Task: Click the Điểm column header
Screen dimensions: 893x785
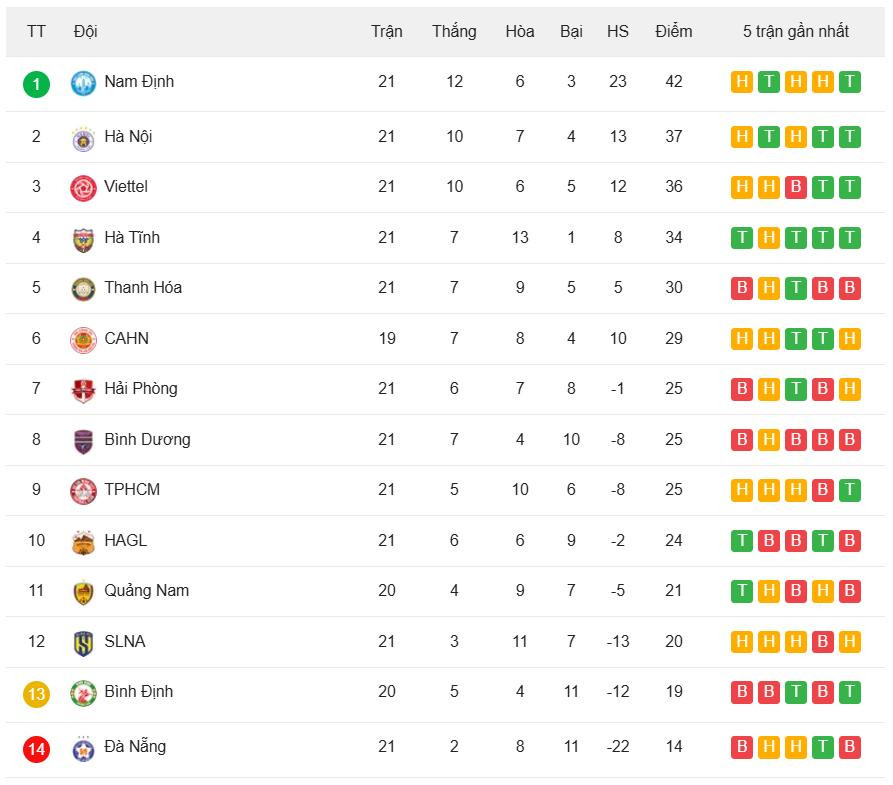Action: tap(674, 31)
